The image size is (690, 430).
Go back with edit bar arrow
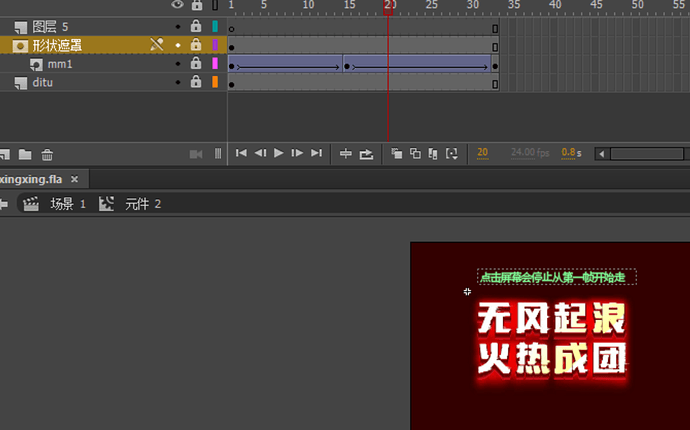[x=4, y=204]
